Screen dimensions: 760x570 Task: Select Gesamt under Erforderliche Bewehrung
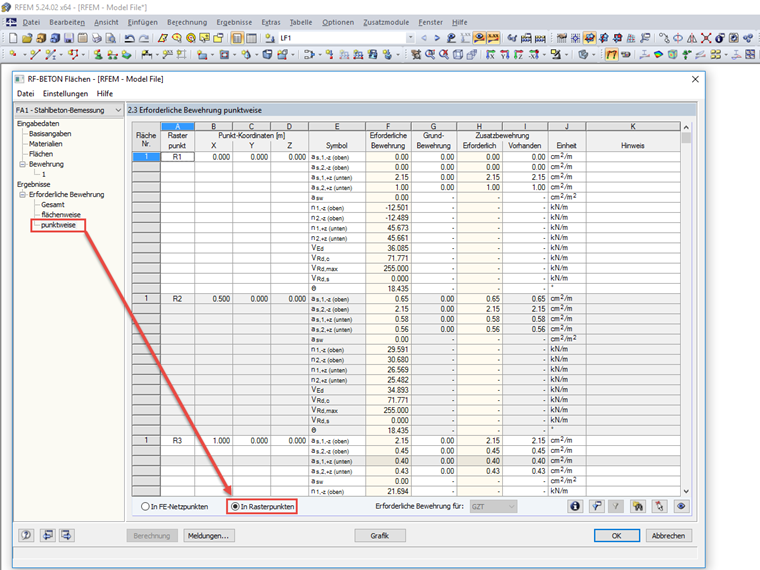click(x=53, y=205)
